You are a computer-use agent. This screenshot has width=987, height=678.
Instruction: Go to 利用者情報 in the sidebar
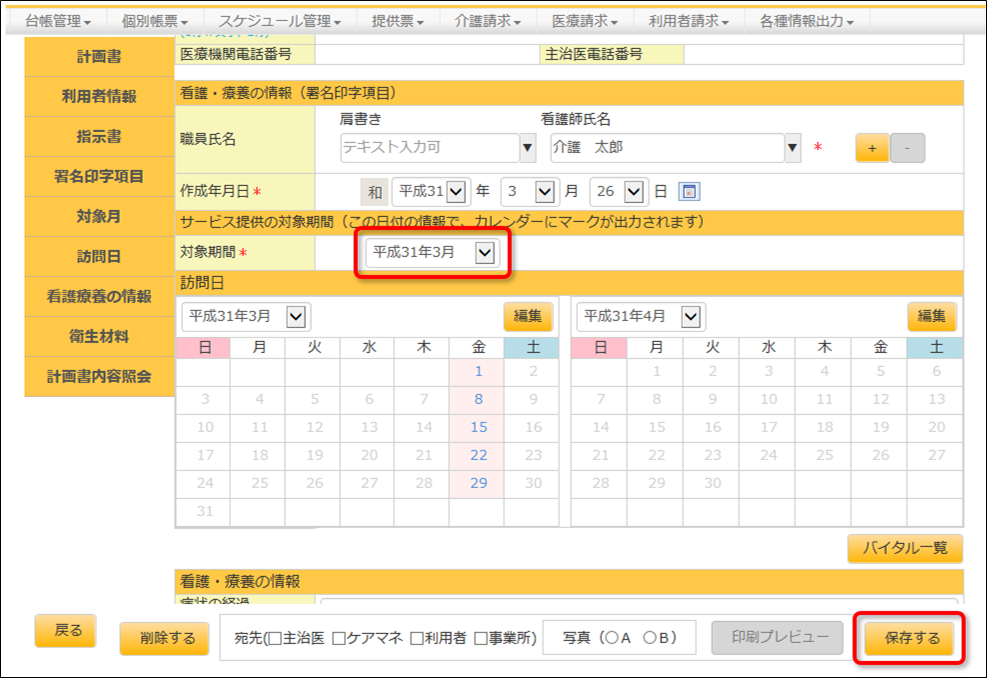tap(99, 96)
